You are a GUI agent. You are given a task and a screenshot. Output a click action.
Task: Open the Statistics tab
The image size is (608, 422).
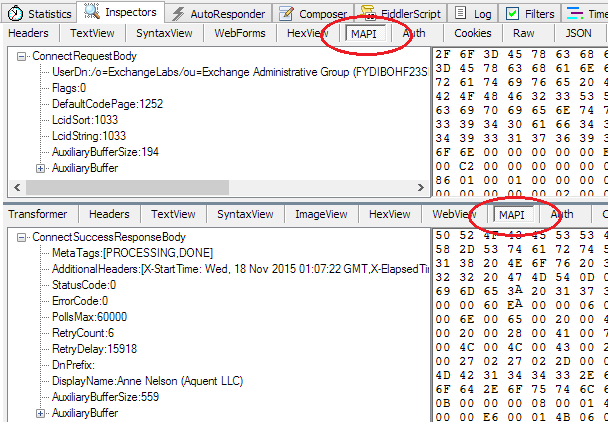point(40,14)
